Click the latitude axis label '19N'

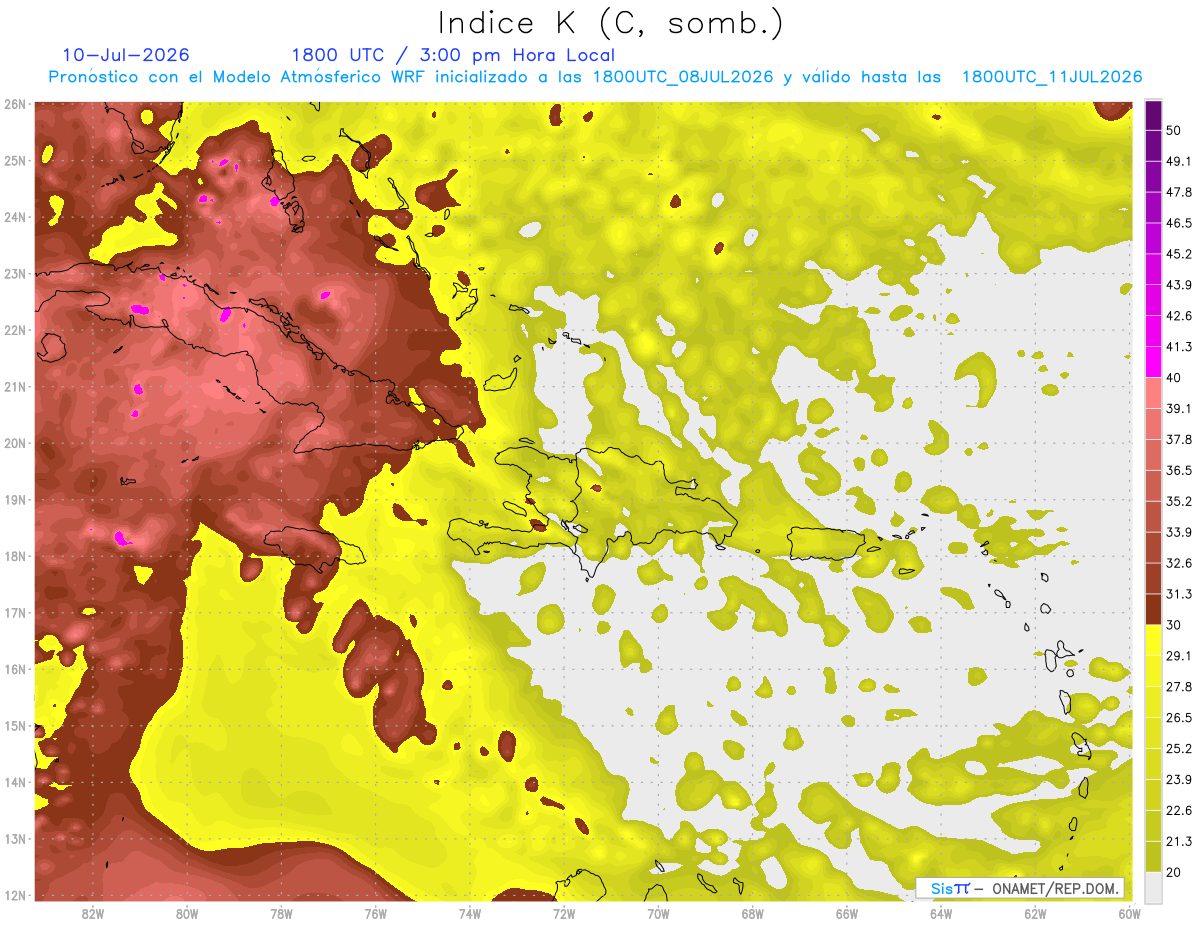[x=15, y=500]
